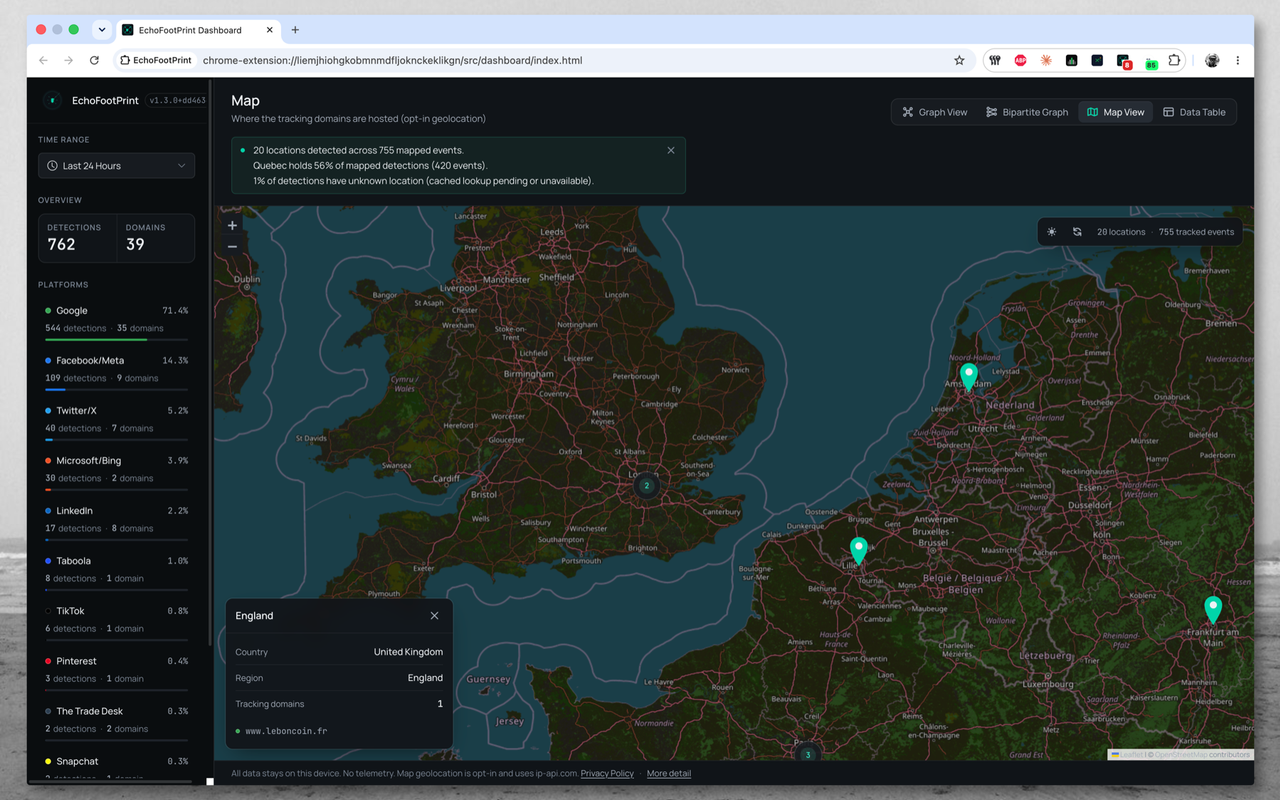Zoom in the map with plus button

click(232, 226)
